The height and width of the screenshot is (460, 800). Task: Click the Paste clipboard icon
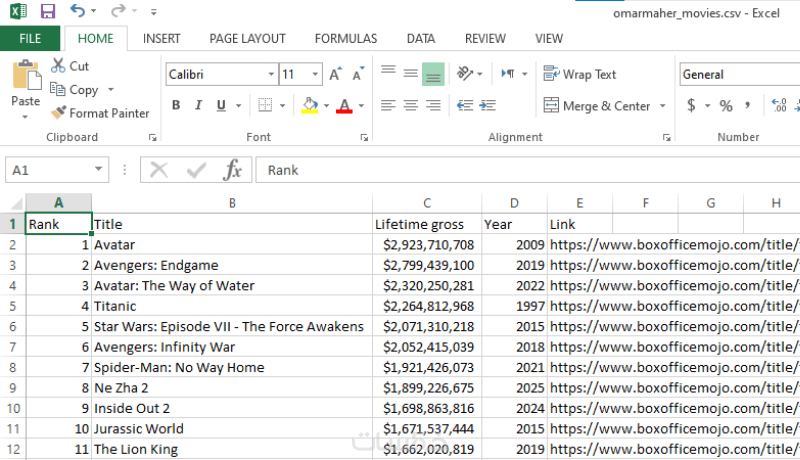pos(26,75)
